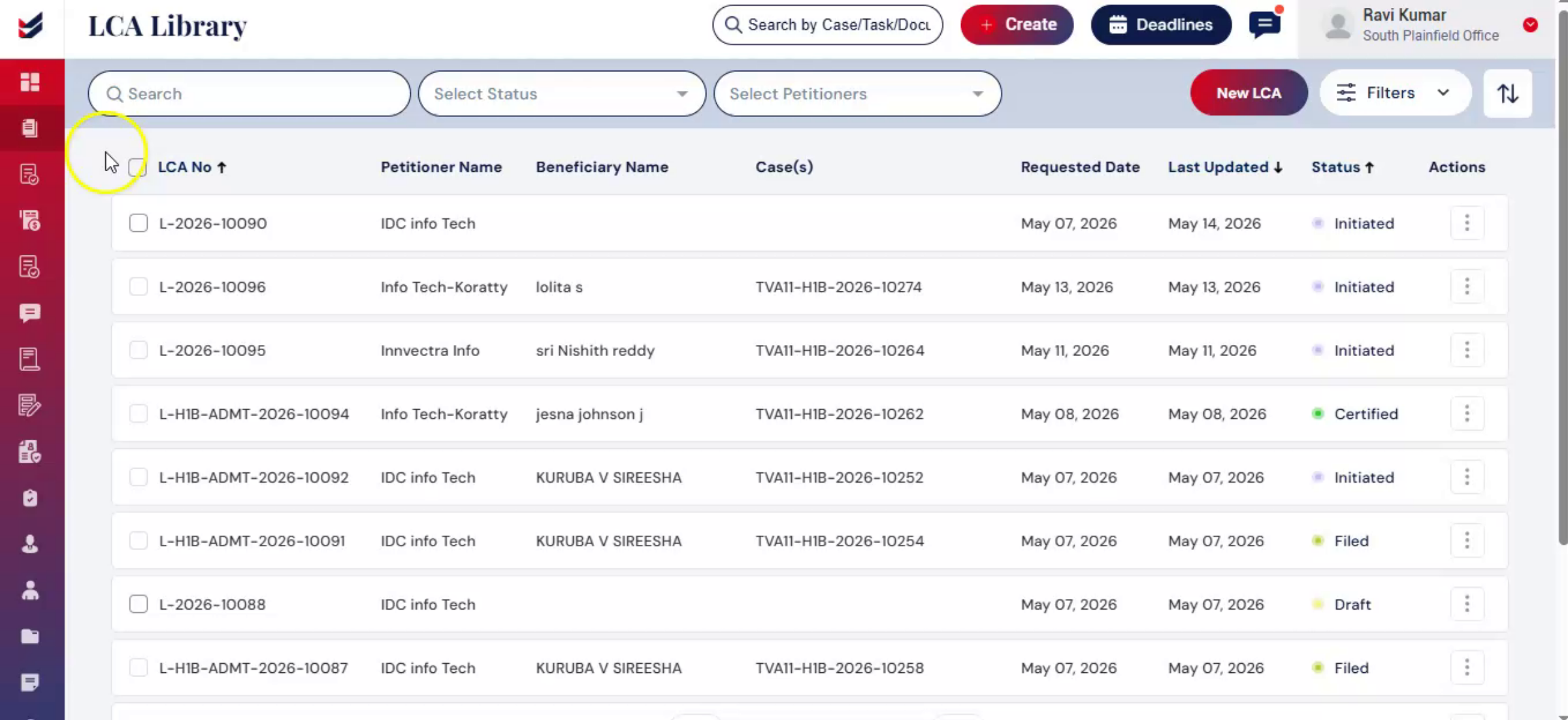Open actions menu for L-2026-10096
1568x720 pixels.
click(1467, 287)
